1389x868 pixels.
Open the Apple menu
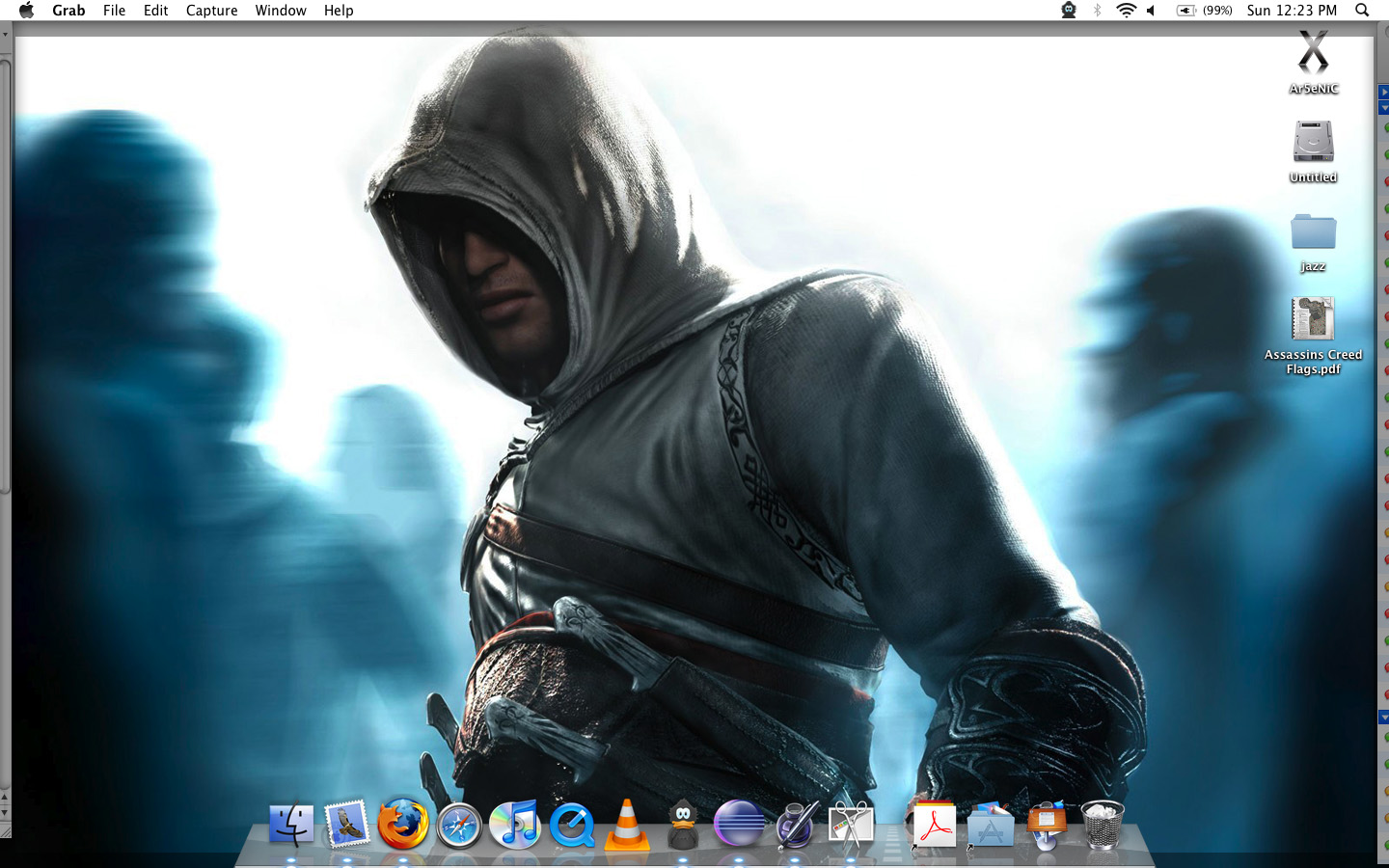[26, 10]
